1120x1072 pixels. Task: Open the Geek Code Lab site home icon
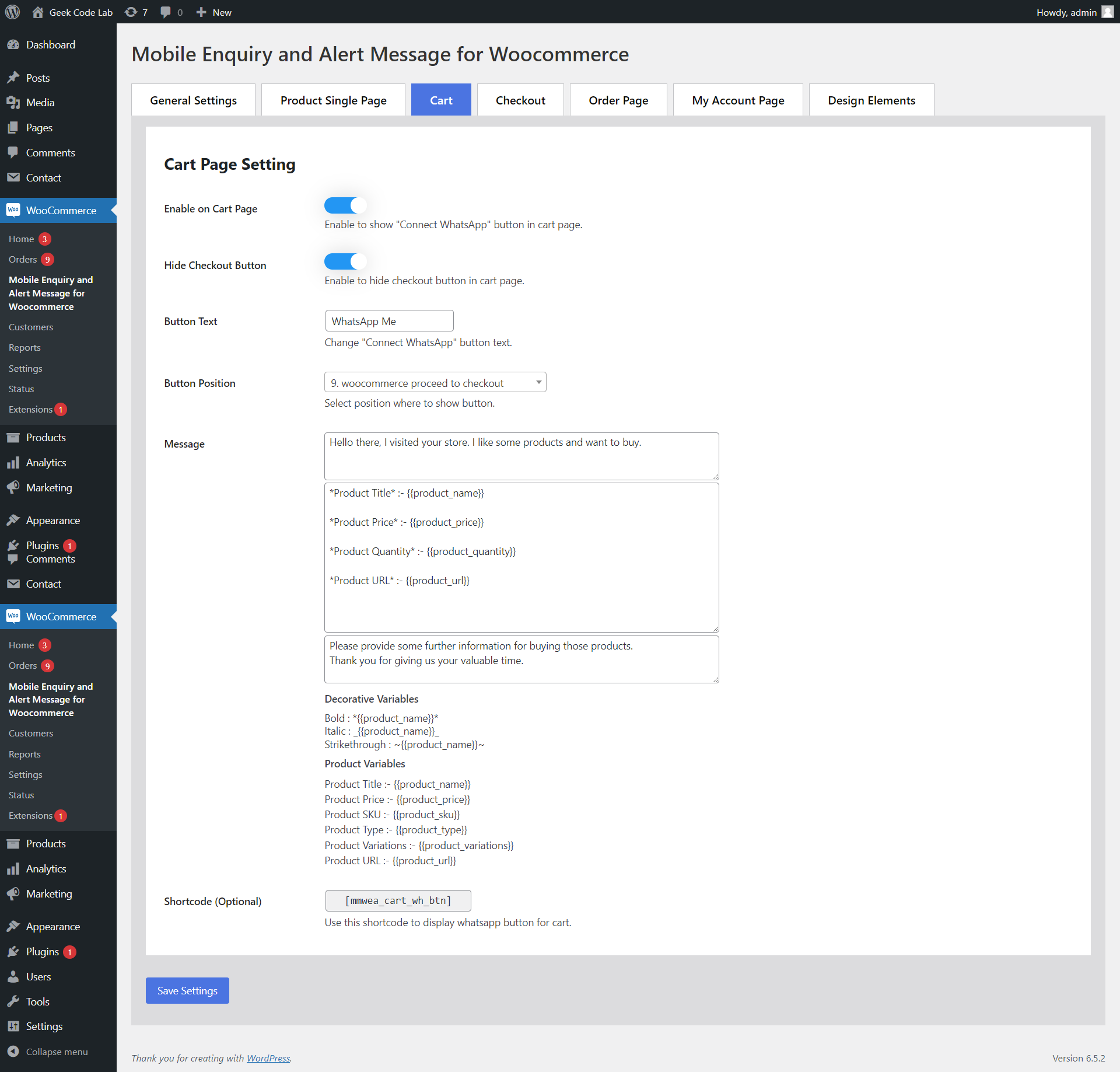pyautogui.click(x=38, y=12)
